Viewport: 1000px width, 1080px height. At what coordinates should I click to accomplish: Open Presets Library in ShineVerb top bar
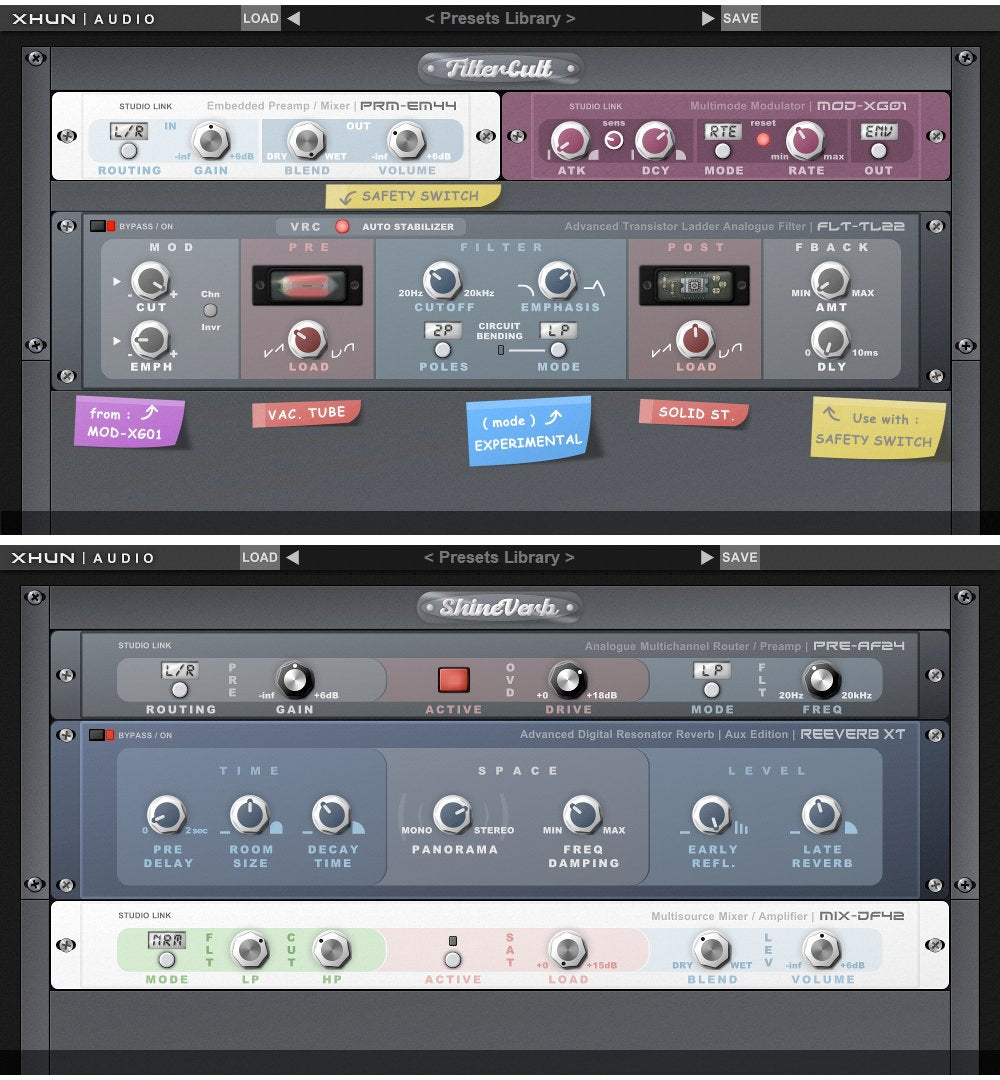pos(499,557)
